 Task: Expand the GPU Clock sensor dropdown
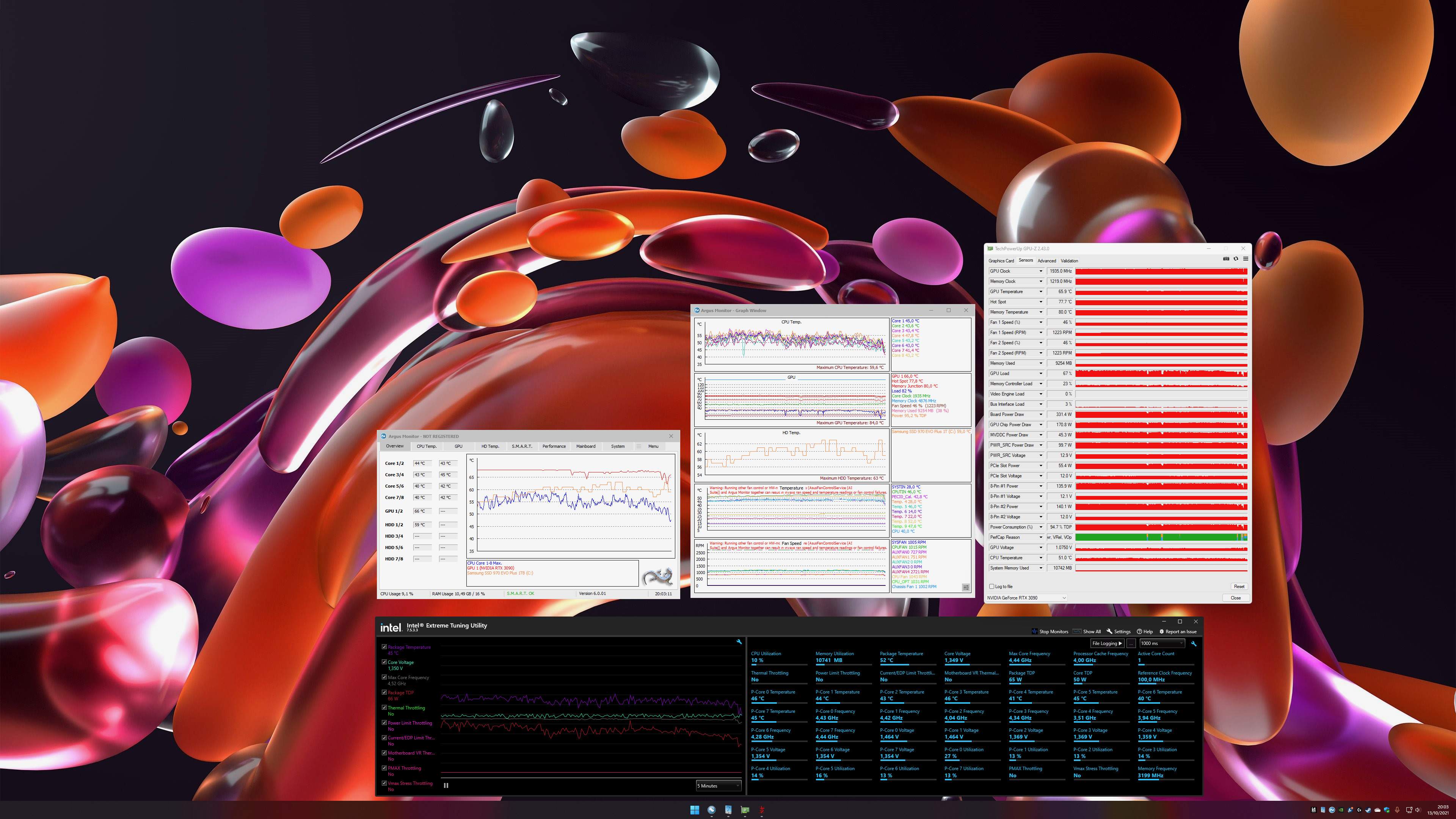(1040, 271)
